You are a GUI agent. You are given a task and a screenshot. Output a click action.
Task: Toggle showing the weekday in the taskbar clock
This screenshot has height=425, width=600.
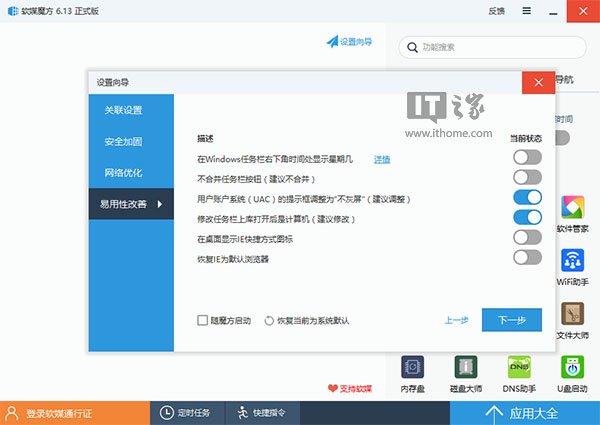coord(527,157)
